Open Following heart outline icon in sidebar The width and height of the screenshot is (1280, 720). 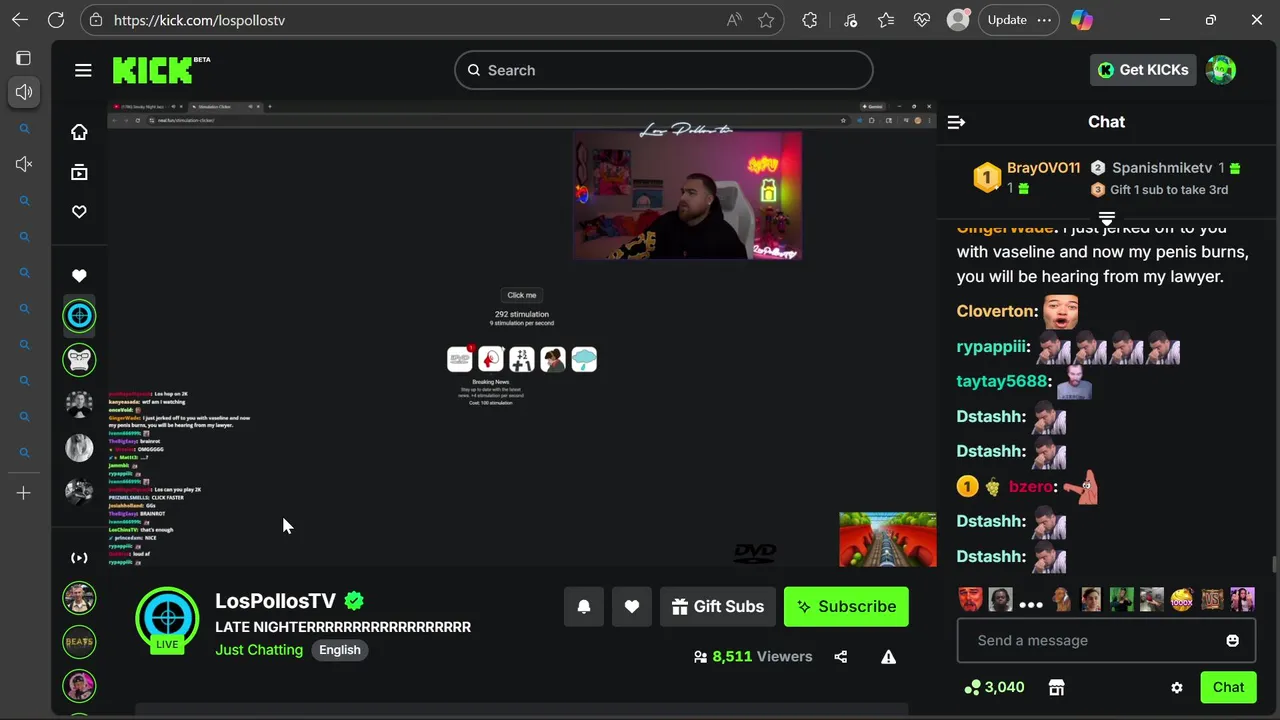pos(79,212)
